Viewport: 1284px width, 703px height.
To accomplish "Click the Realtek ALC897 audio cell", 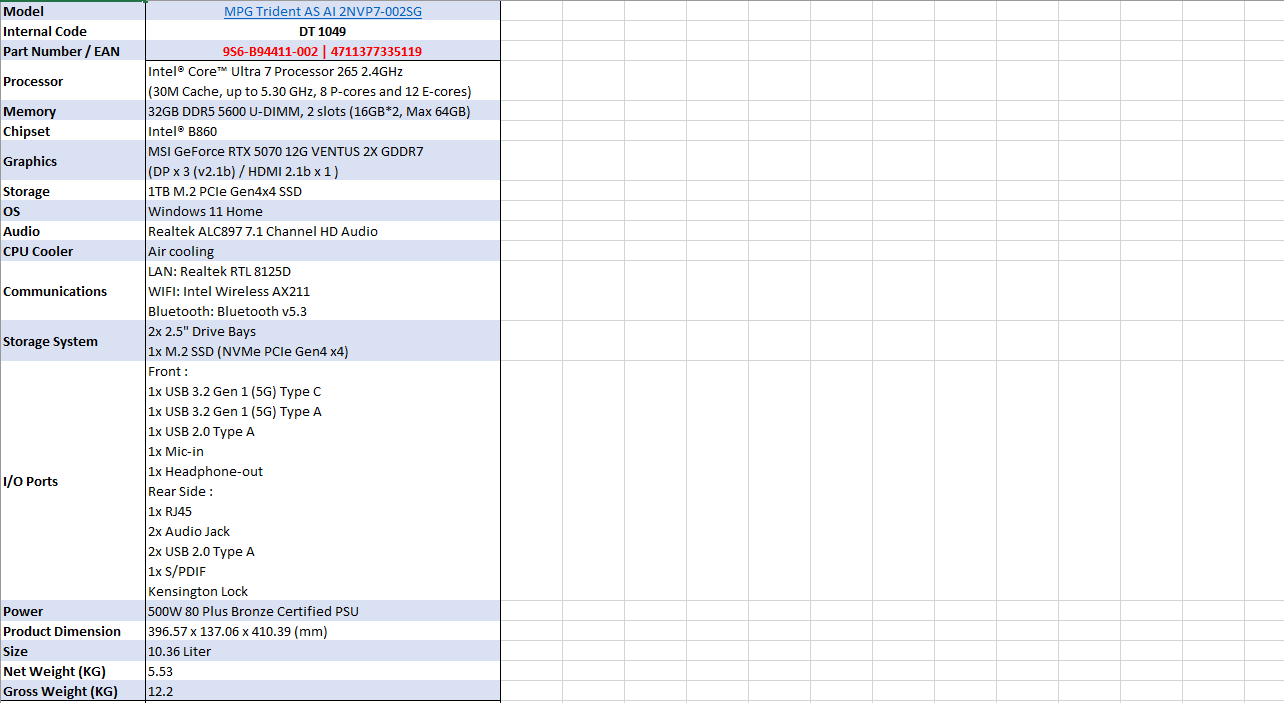I will [x=263, y=231].
